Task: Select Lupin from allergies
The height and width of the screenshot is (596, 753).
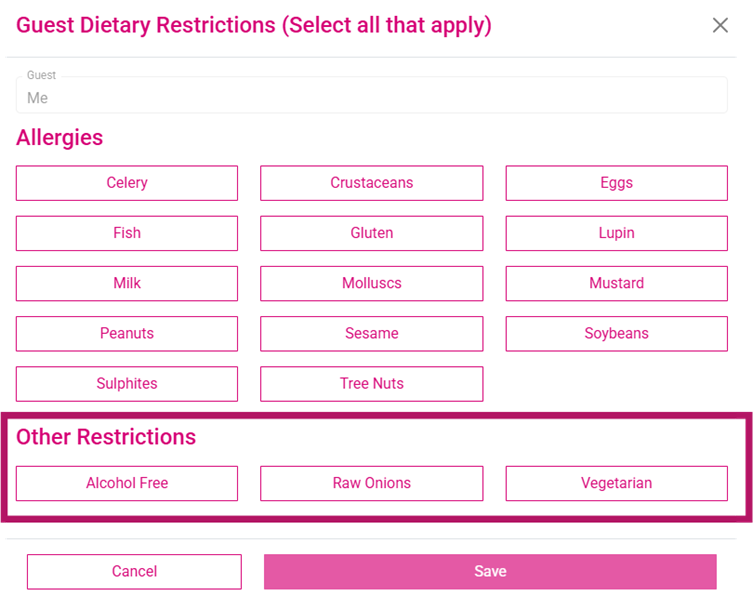Action: (617, 233)
